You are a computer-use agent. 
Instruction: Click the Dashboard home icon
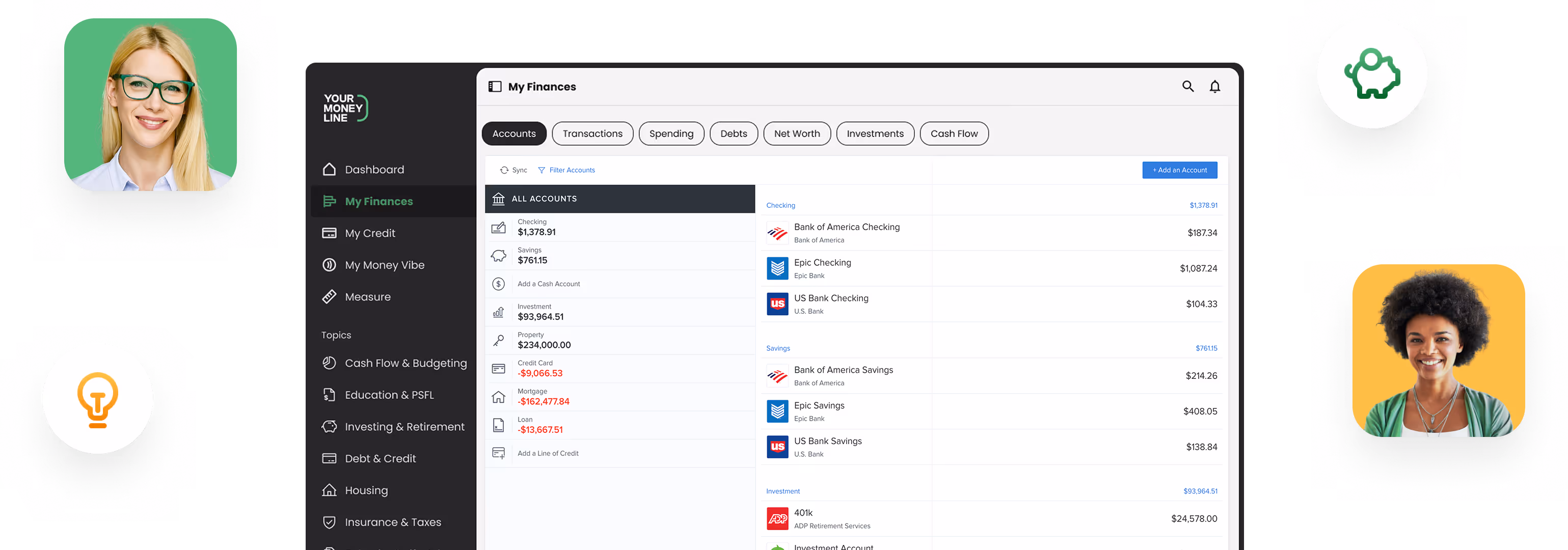[x=329, y=169]
